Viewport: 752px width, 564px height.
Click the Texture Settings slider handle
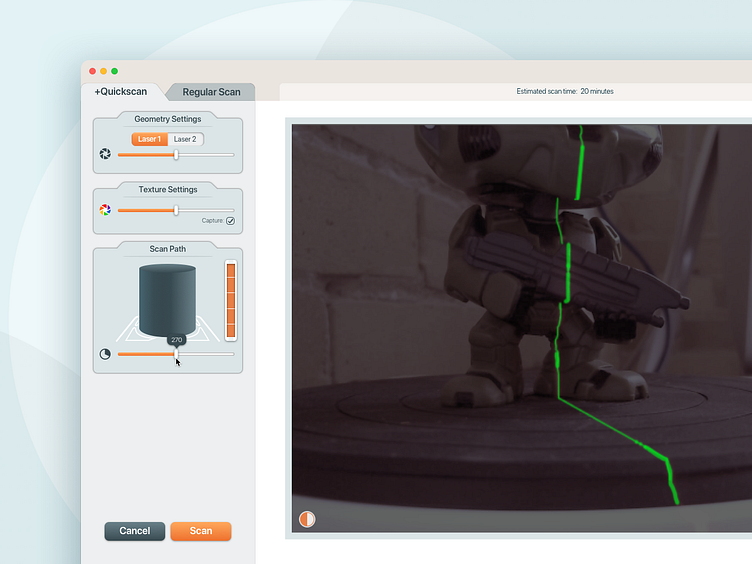tap(176, 210)
